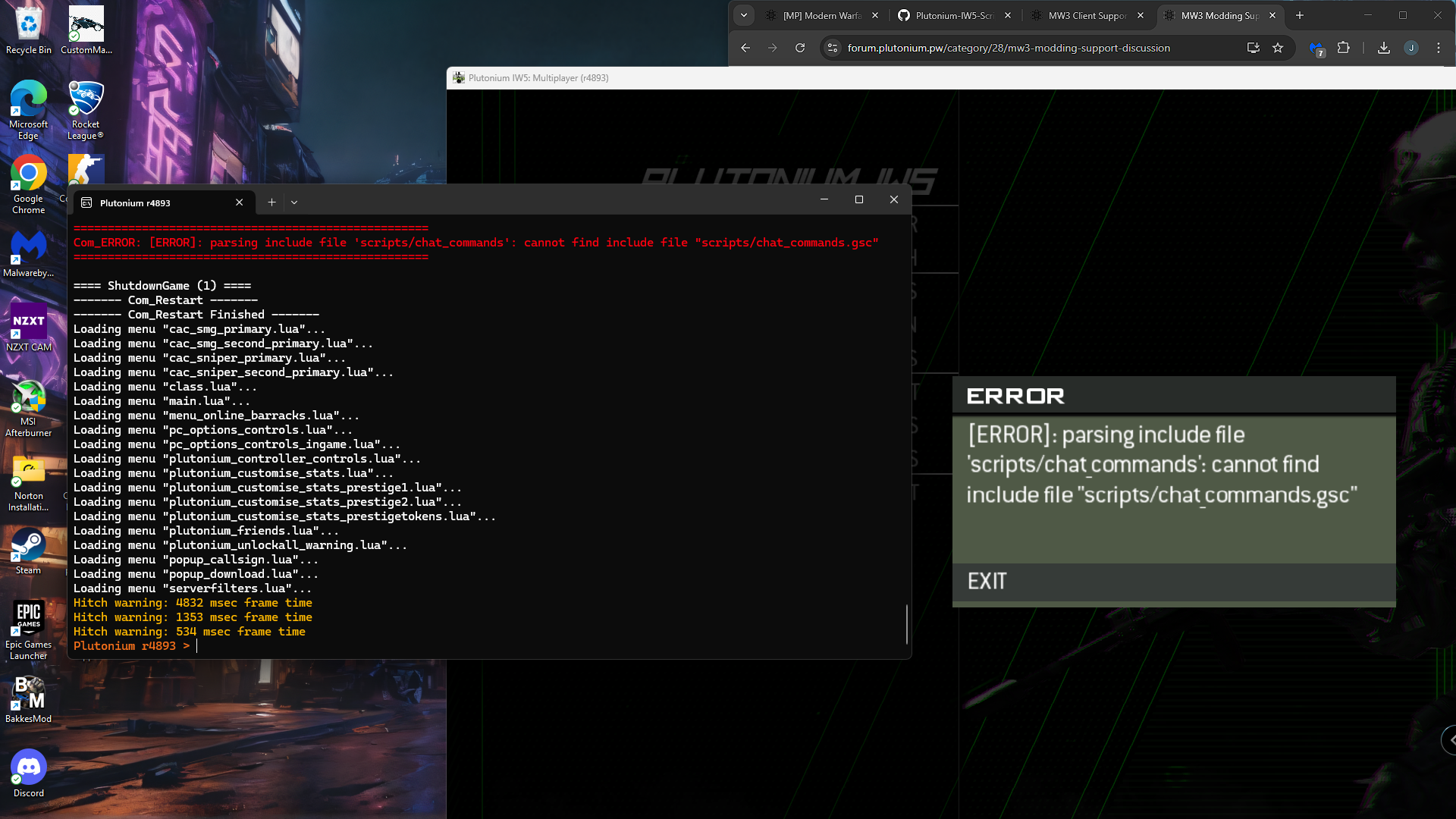Open the Extensions puzzle icon
1456x819 pixels.
(x=1344, y=48)
